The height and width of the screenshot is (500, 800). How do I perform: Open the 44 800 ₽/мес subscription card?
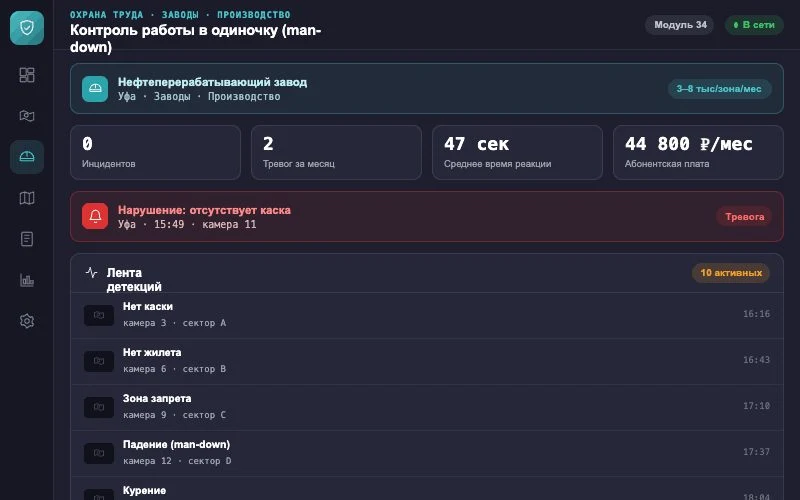pos(698,153)
